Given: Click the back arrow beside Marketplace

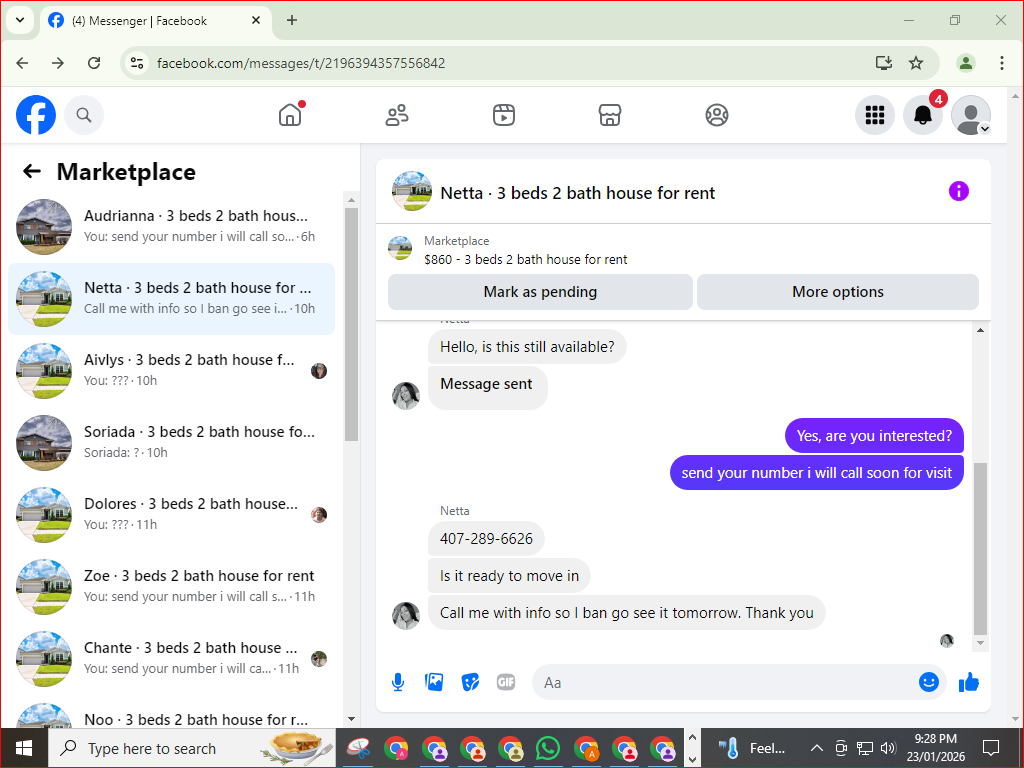Looking at the screenshot, I should click(x=31, y=171).
